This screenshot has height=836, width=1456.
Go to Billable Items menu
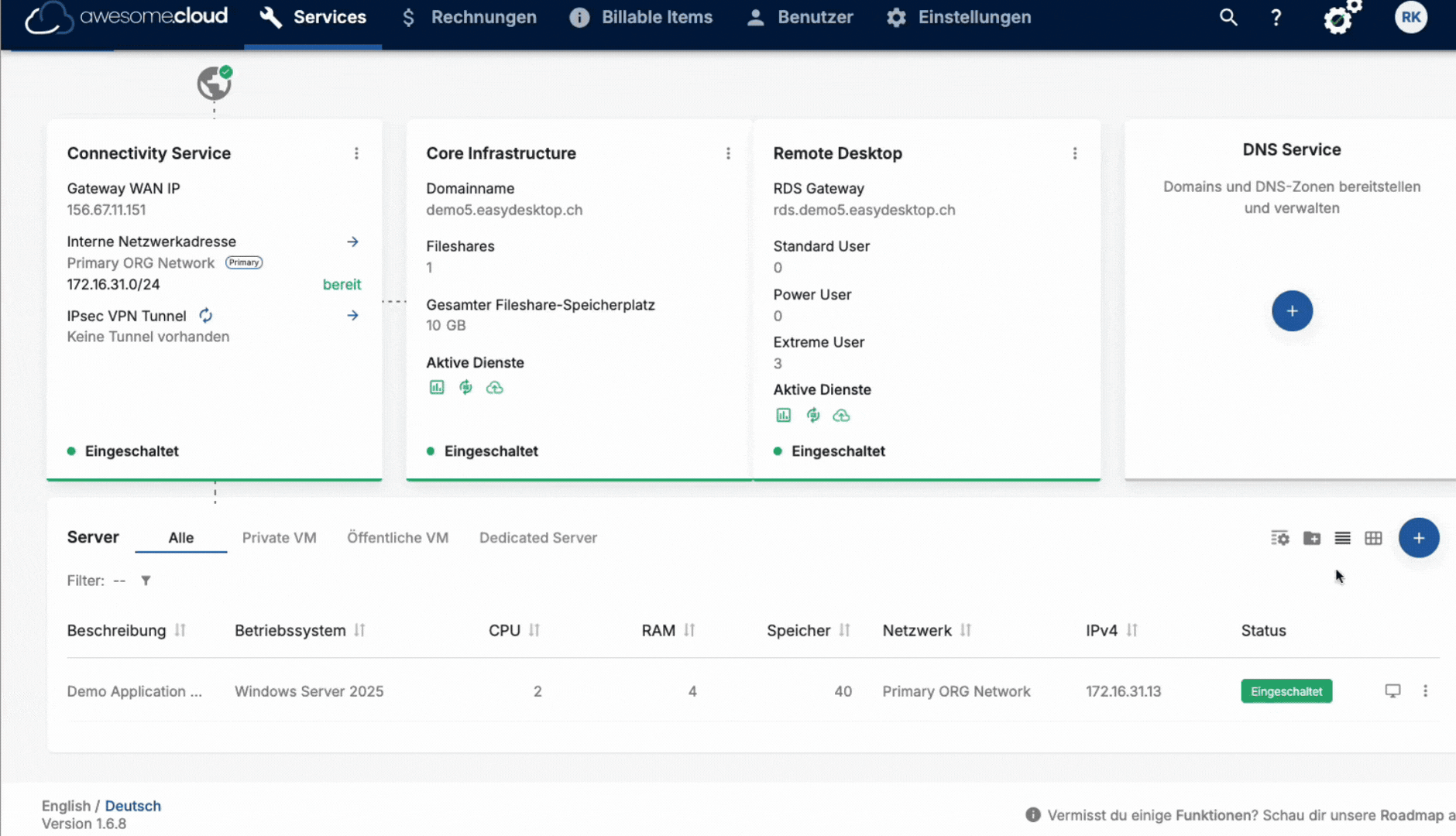coord(641,17)
